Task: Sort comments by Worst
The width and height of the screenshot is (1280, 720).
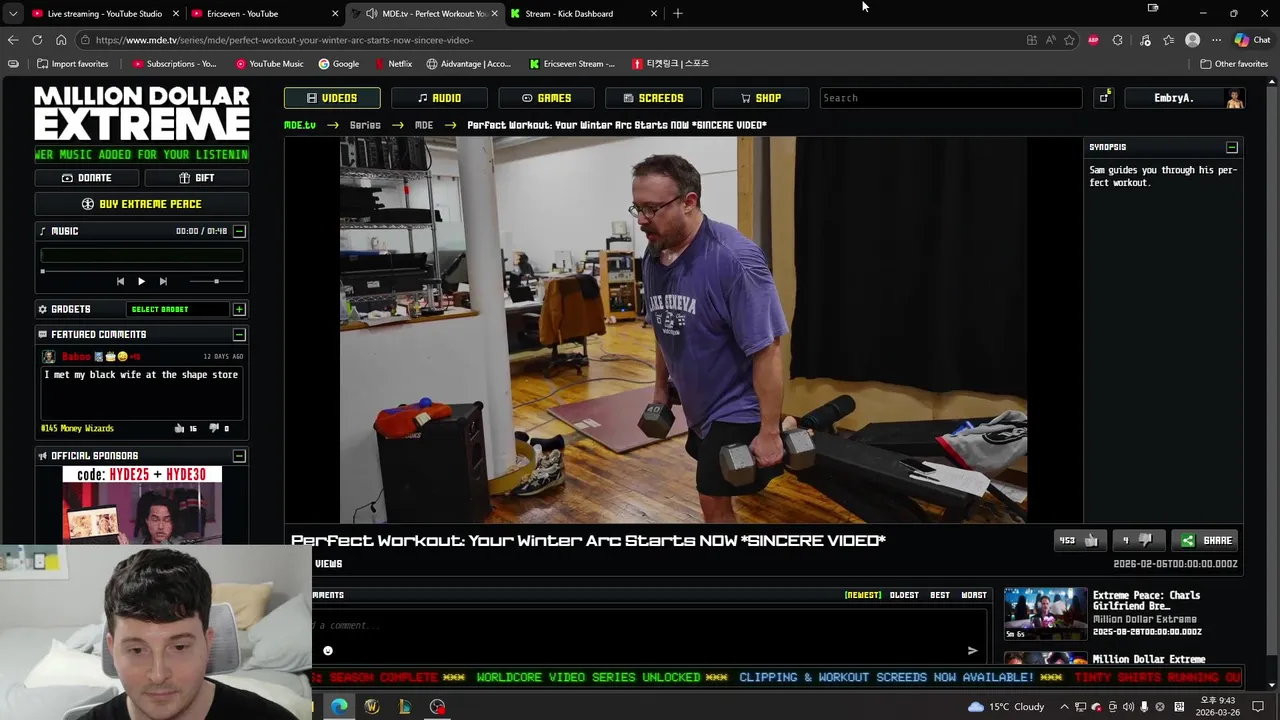Action: click(974, 595)
